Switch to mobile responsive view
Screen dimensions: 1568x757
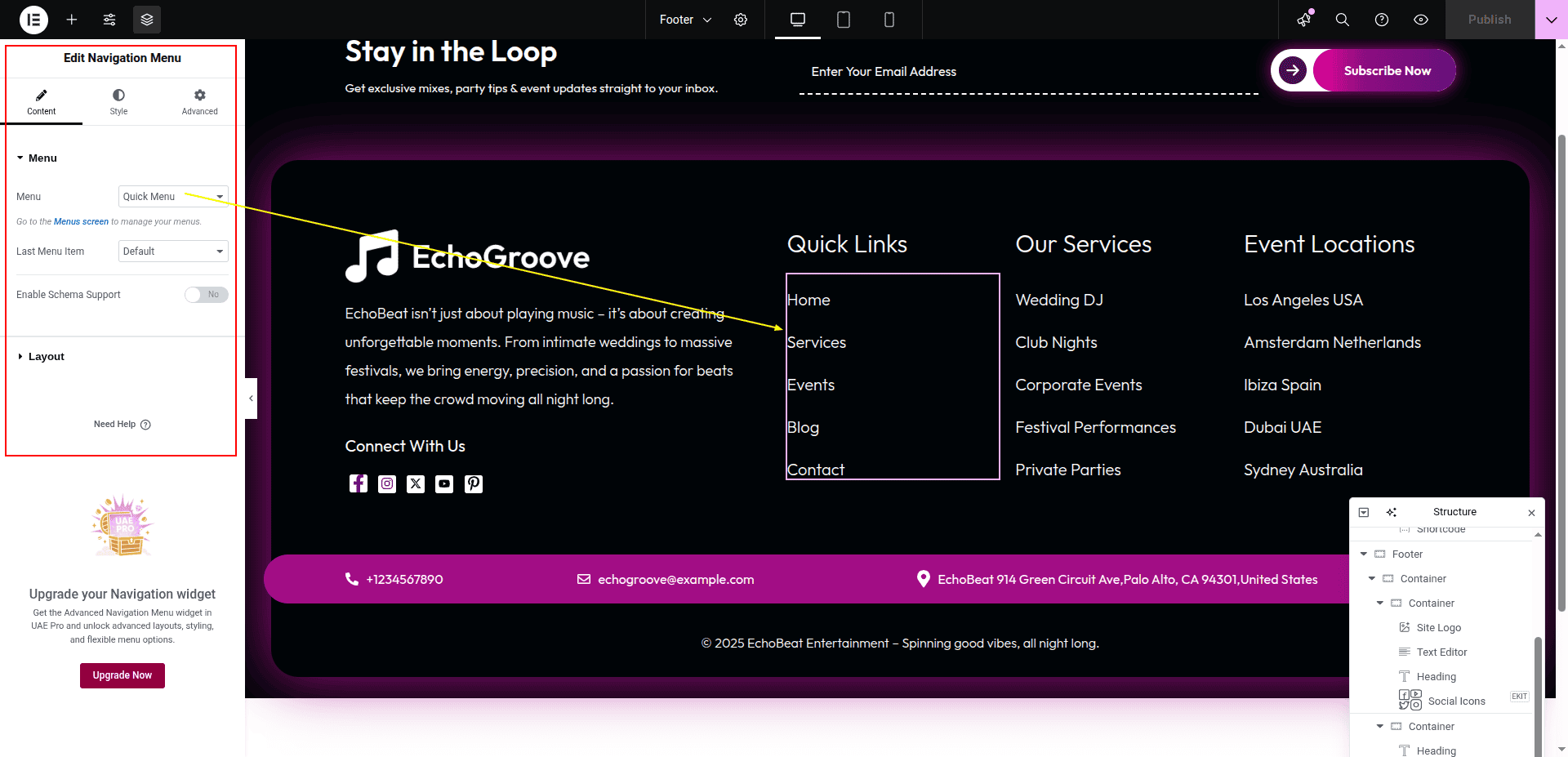889,20
